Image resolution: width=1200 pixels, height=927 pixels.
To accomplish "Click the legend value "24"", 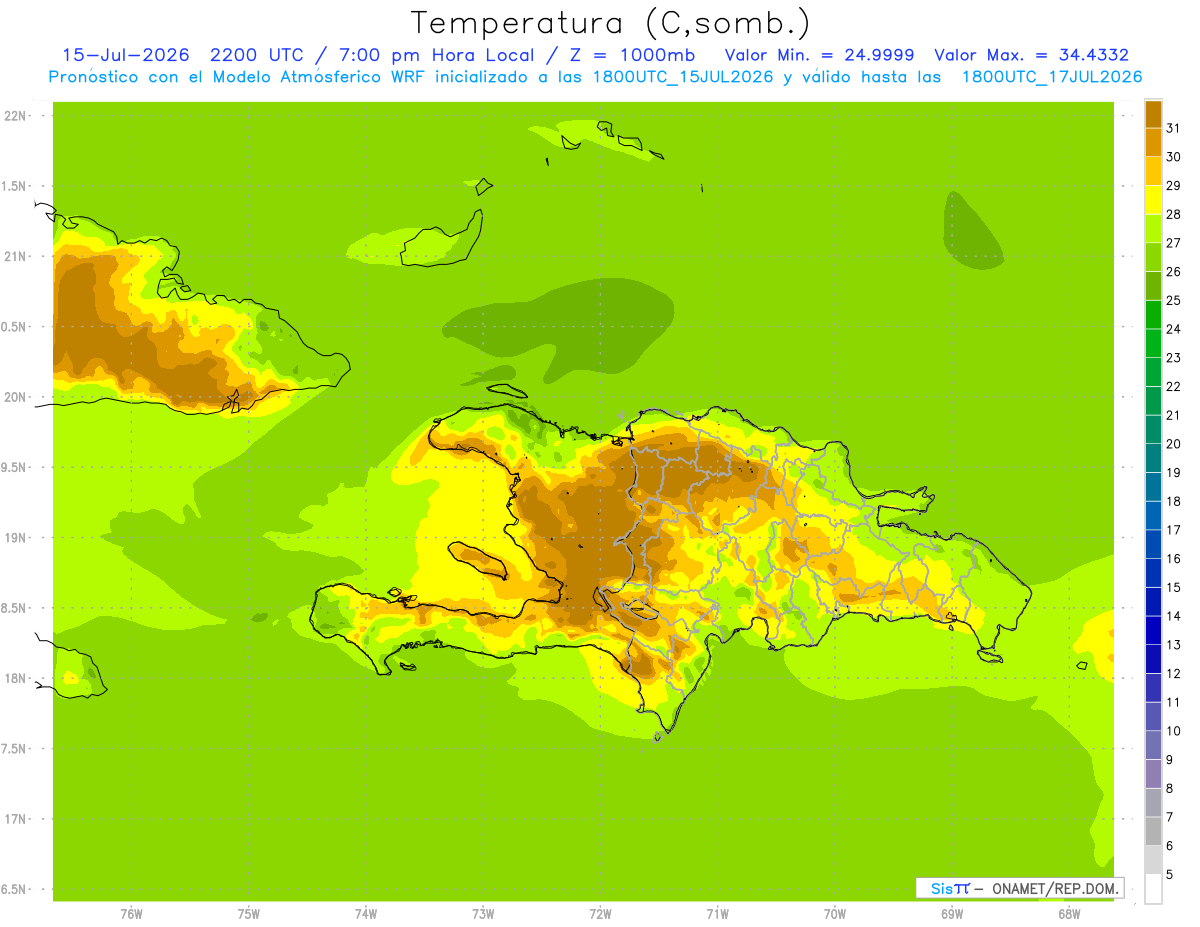I will click(x=1174, y=329).
